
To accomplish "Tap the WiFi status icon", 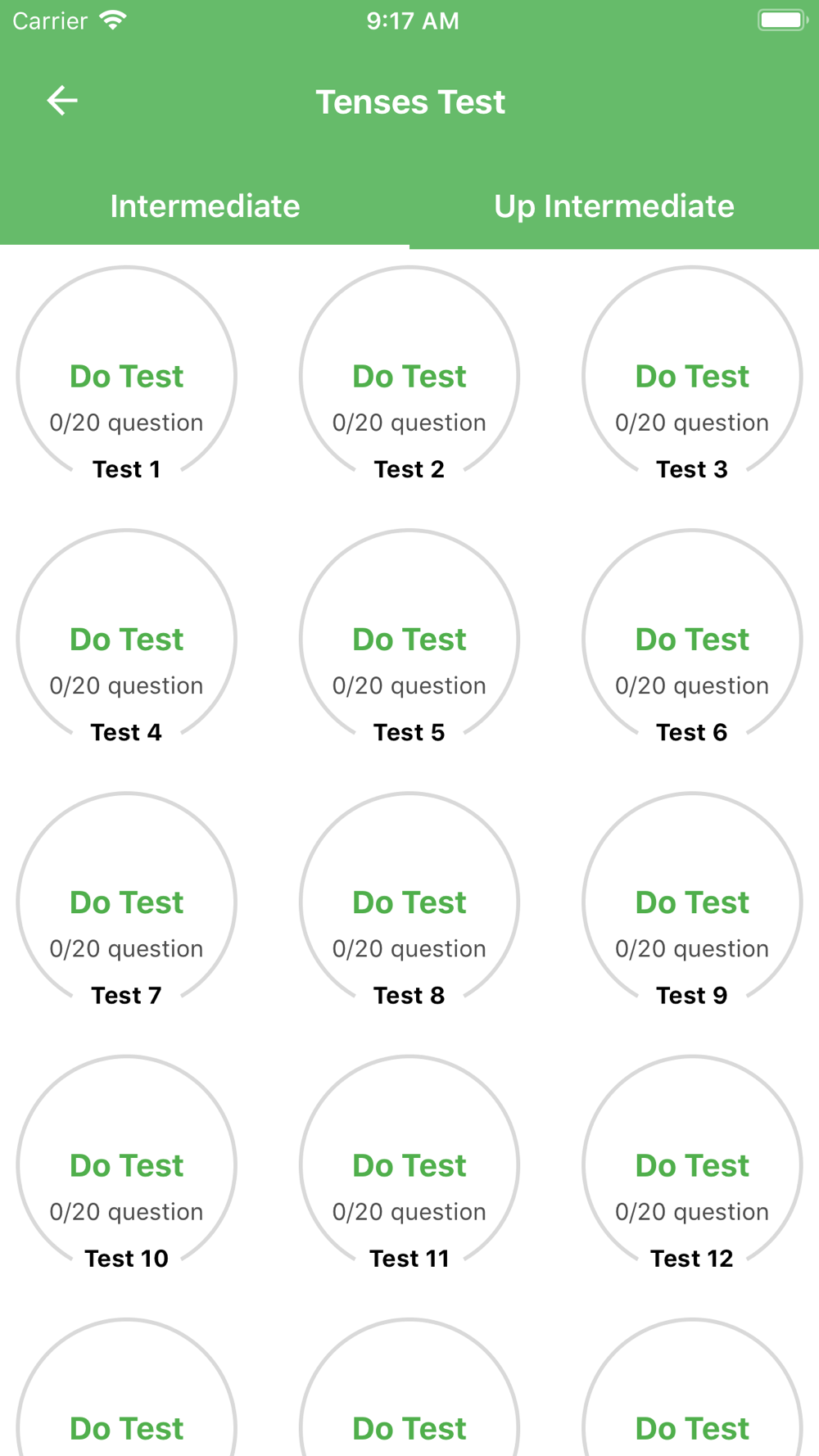I will click(113, 20).
